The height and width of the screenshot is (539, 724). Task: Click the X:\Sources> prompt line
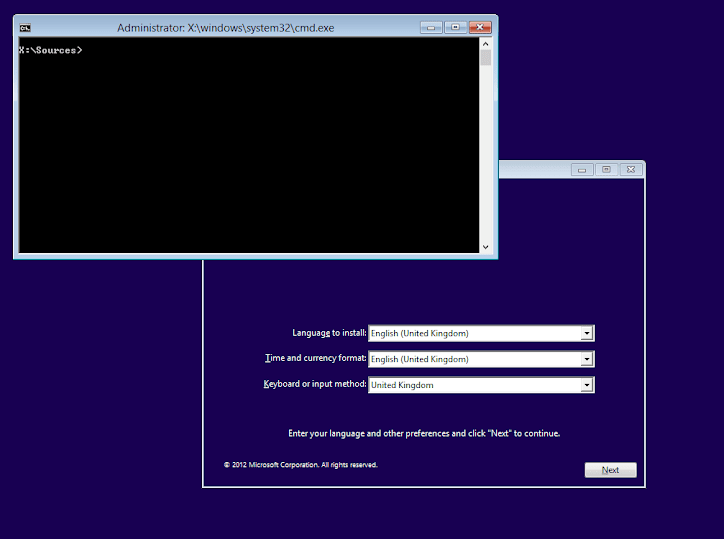click(50, 50)
